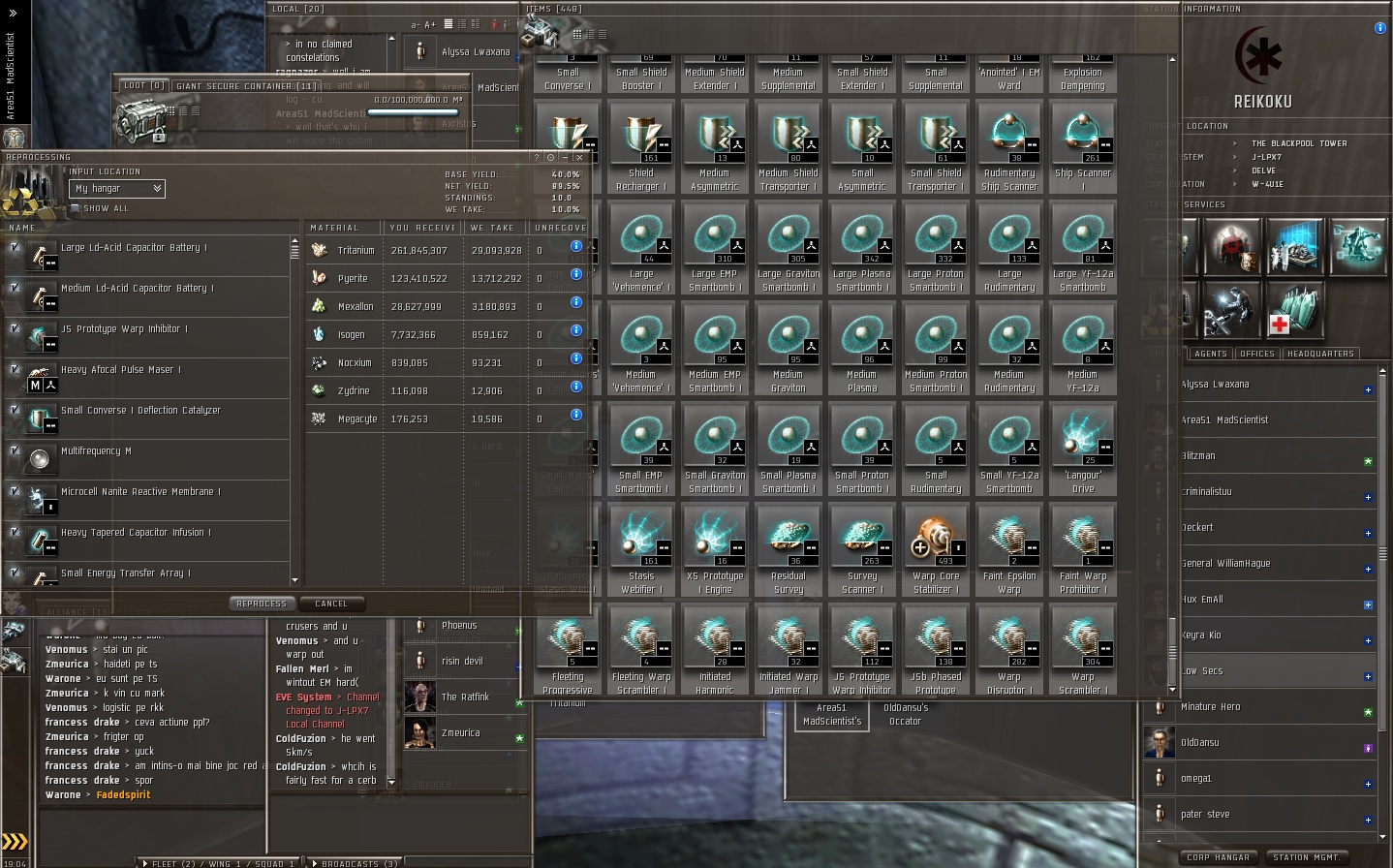Sort materials by You Receive column
This screenshot has width=1393, height=868.
(422, 228)
